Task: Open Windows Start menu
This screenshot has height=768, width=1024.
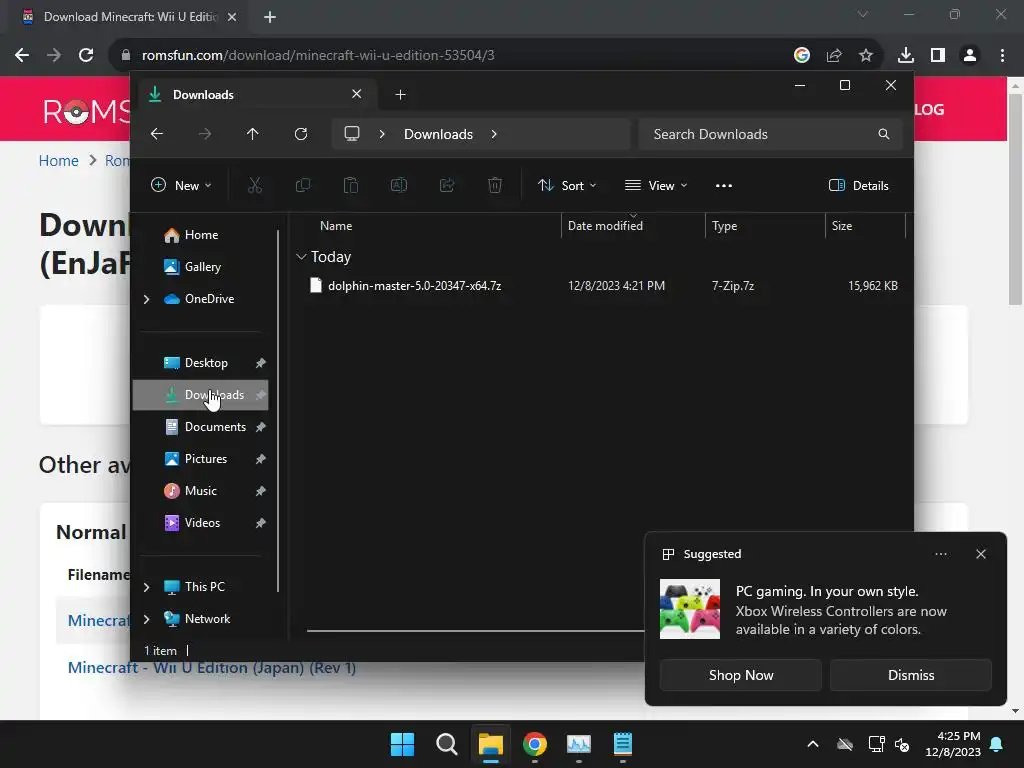Action: pos(402,744)
